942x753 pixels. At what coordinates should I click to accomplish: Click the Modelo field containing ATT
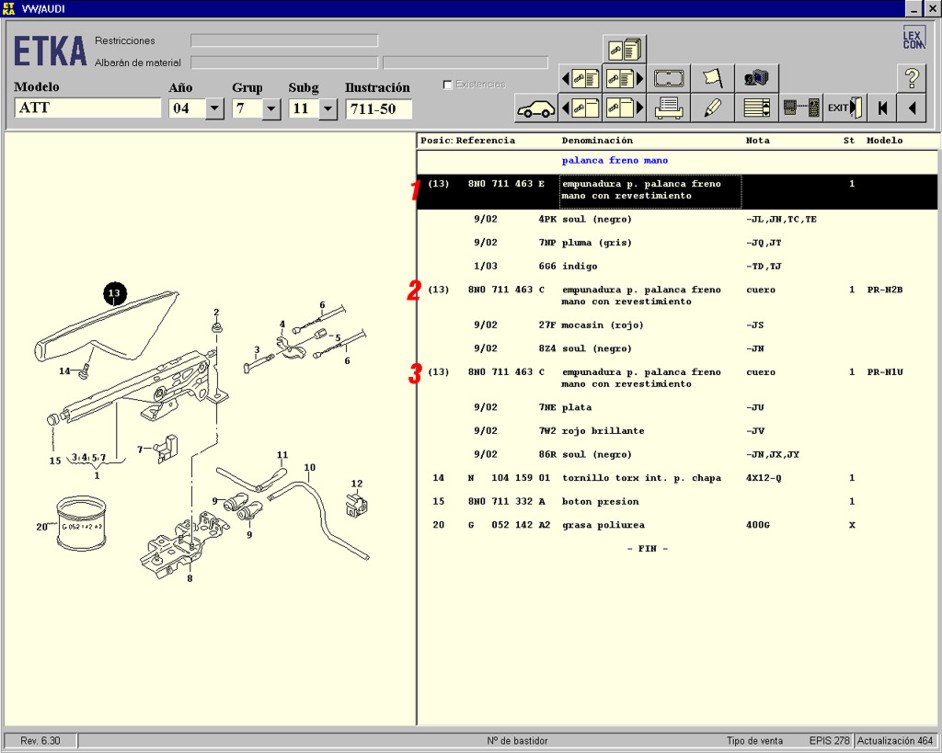pos(88,108)
